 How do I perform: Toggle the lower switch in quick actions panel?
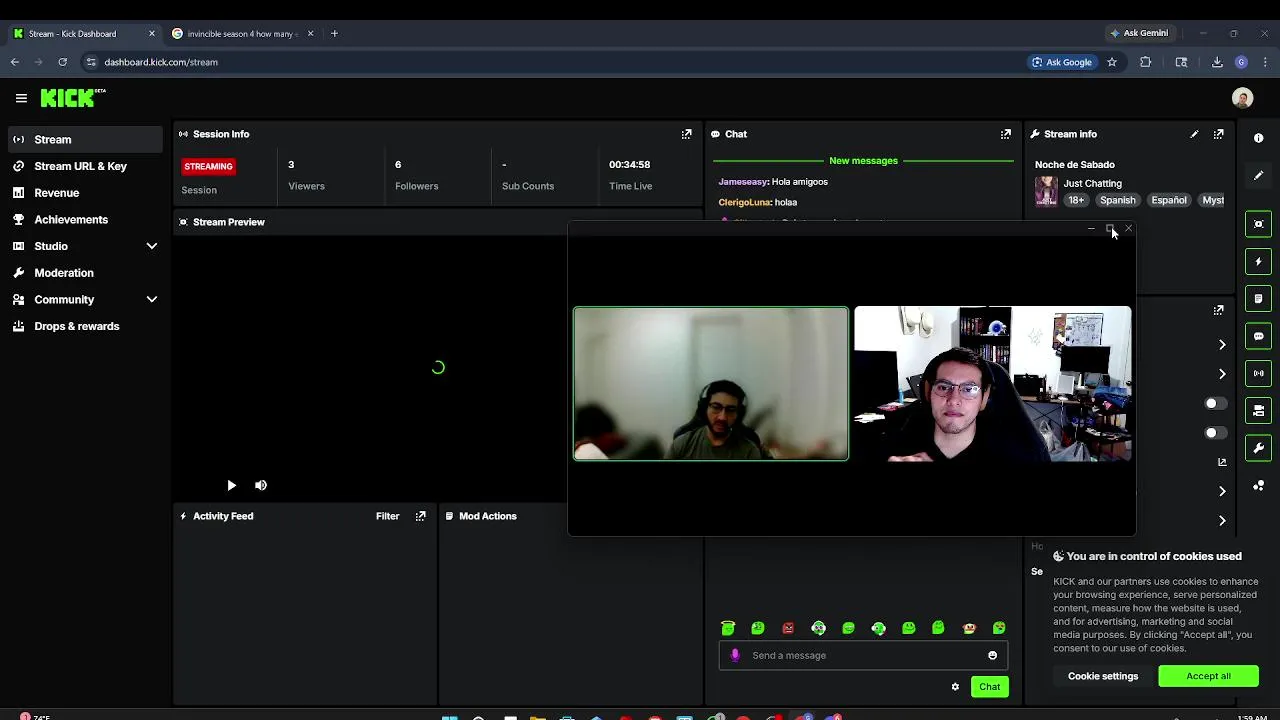tap(1215, 433)
